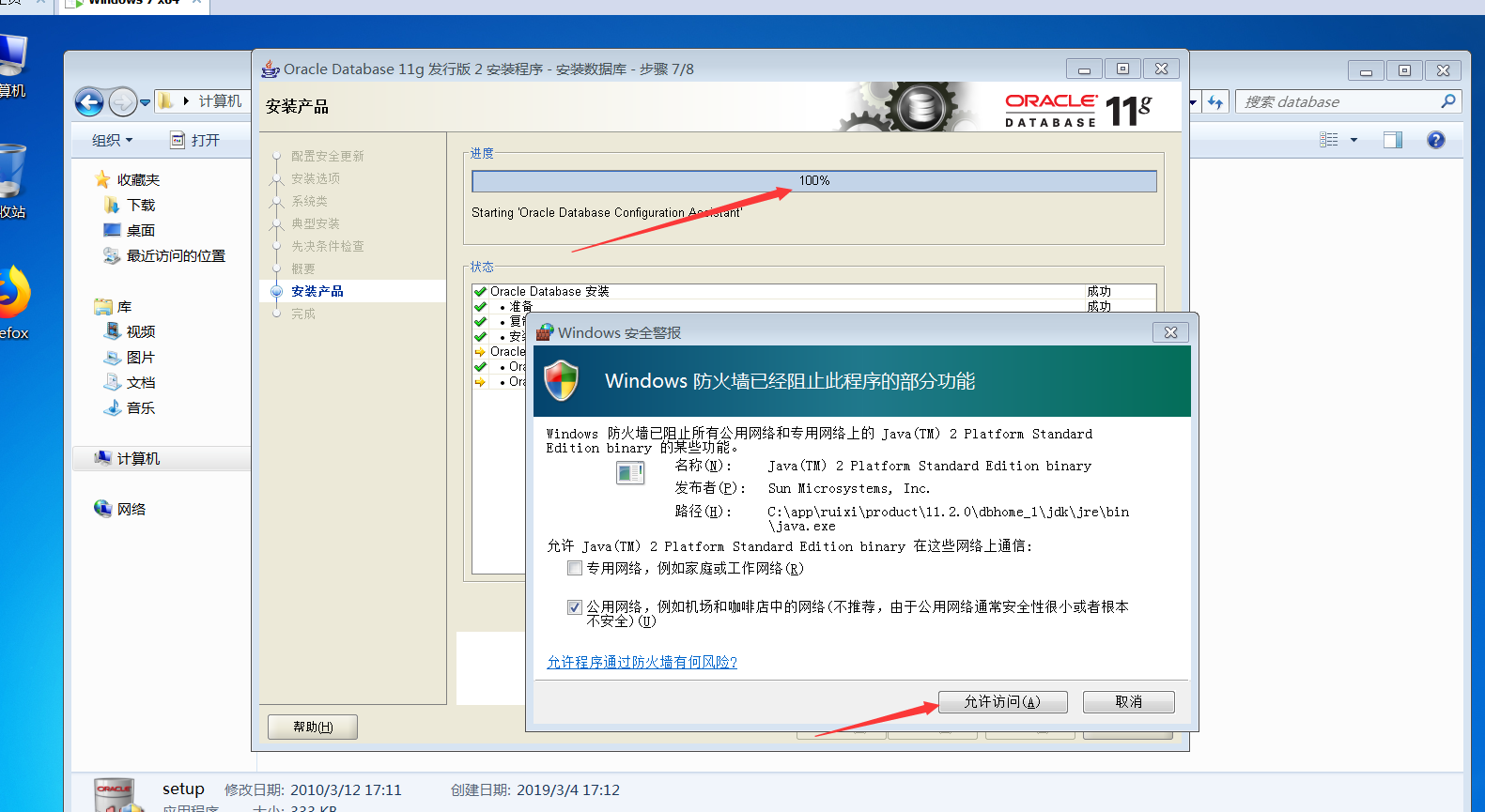Click the 'Oracle Database 安装' status row text

click(x=549, y=292)
